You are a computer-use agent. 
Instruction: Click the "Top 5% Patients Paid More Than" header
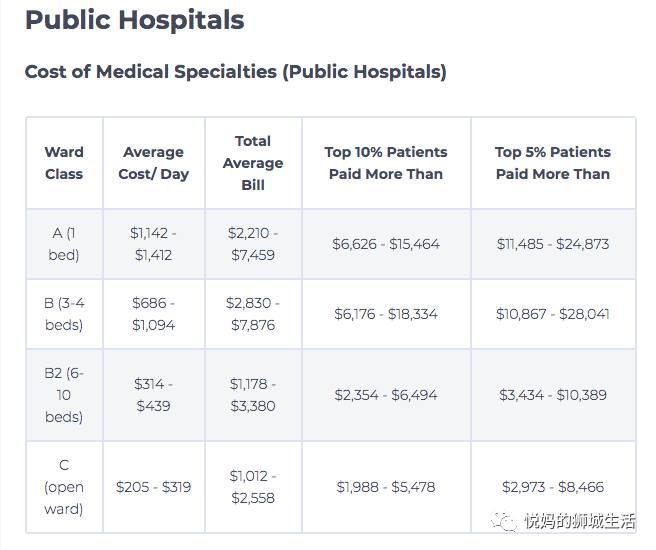tap(553, 163)
